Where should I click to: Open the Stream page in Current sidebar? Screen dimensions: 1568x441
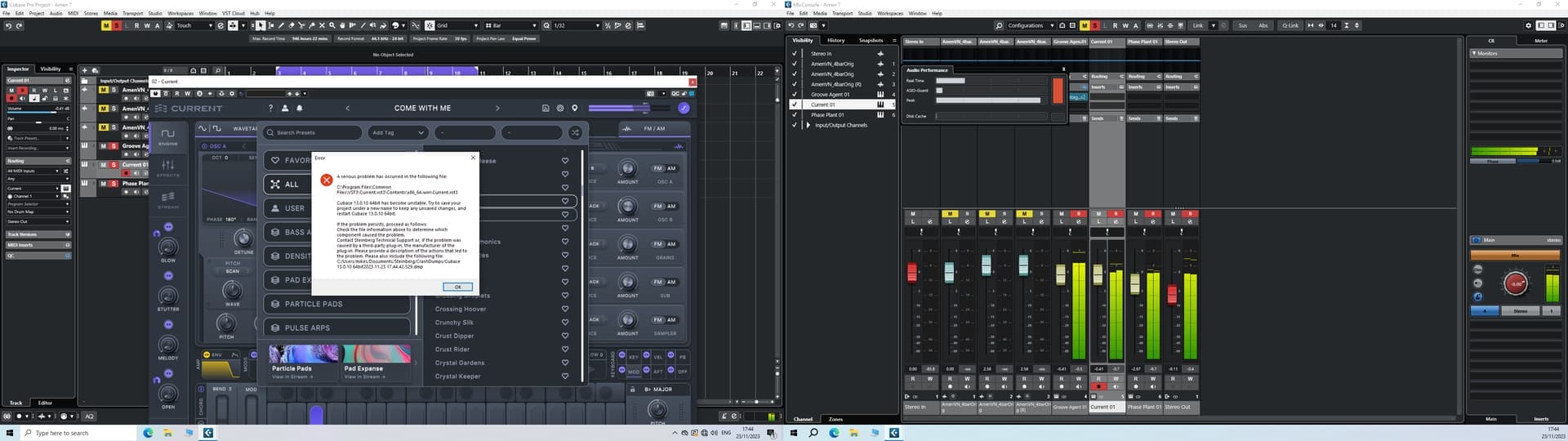pos(168,200)
